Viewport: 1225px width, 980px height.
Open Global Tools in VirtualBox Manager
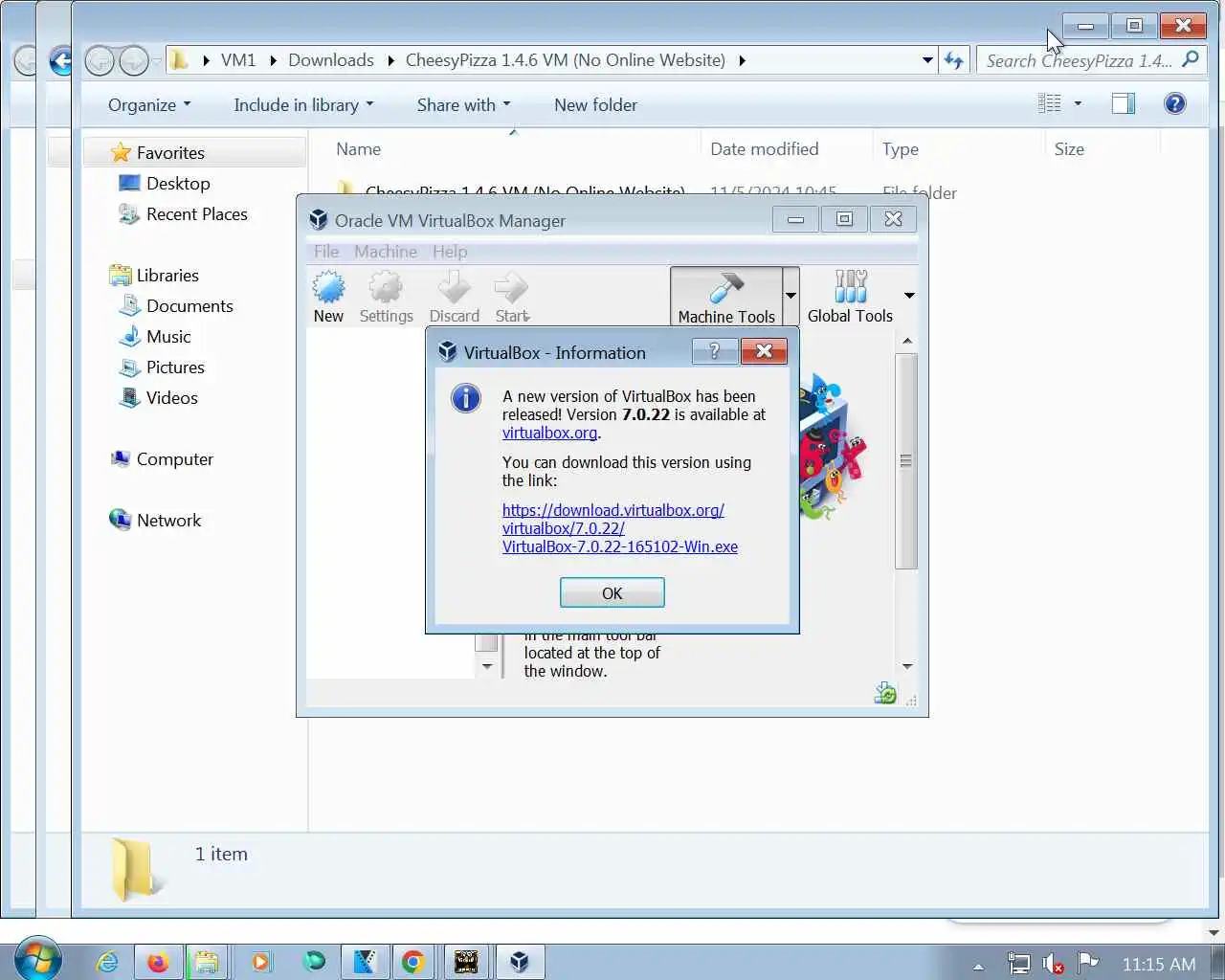tap(850, 298)
